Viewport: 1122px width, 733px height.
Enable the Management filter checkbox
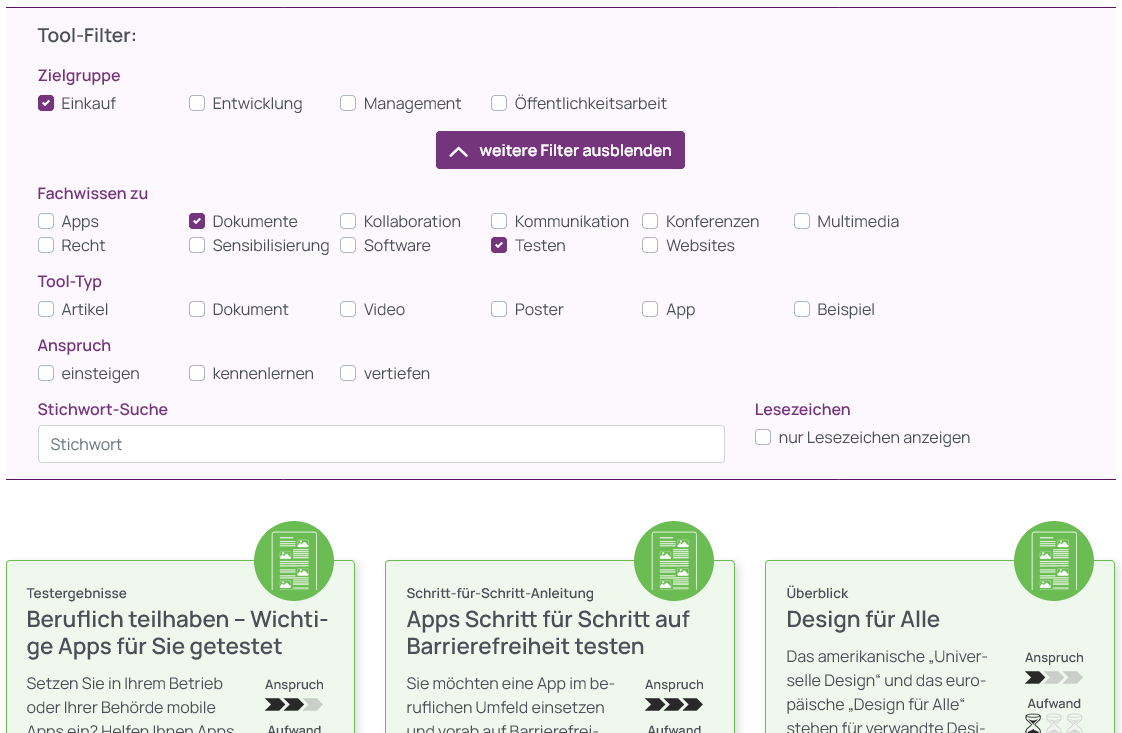pyautogui.click(x=348, y=103)
